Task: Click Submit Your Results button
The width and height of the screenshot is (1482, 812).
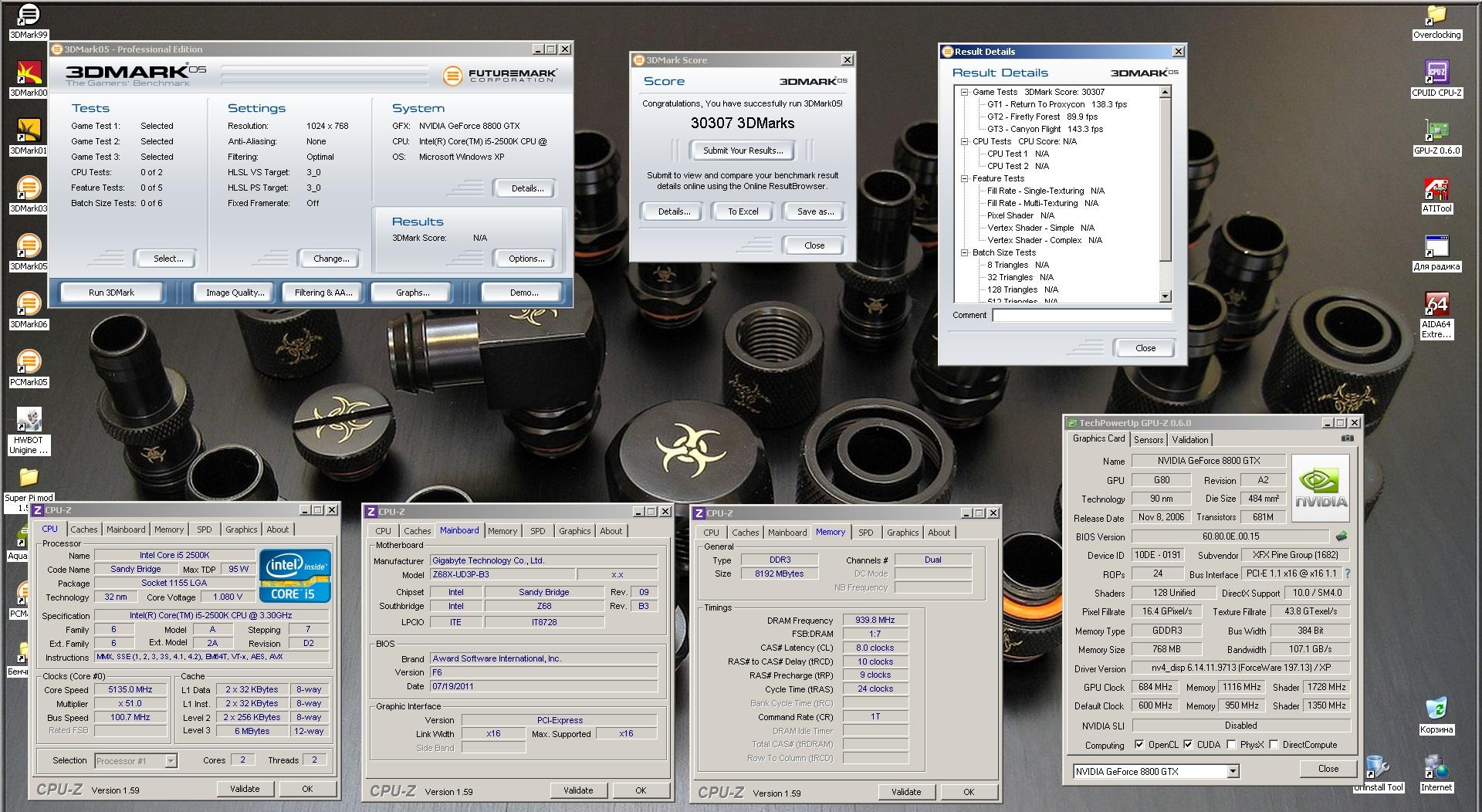Action: pyautogui.click(x=743, y=151)
